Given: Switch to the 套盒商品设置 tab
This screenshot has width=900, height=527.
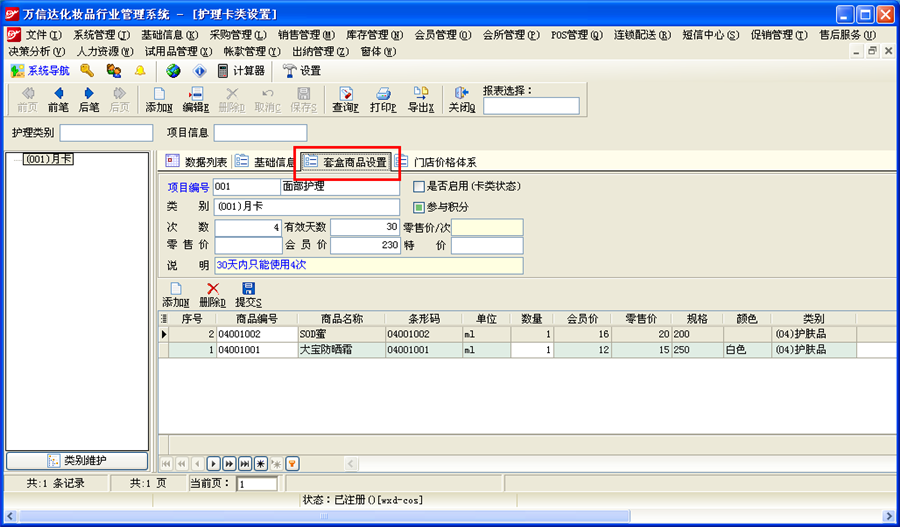Looking at the screenshot, I should [x=347, y=162].
